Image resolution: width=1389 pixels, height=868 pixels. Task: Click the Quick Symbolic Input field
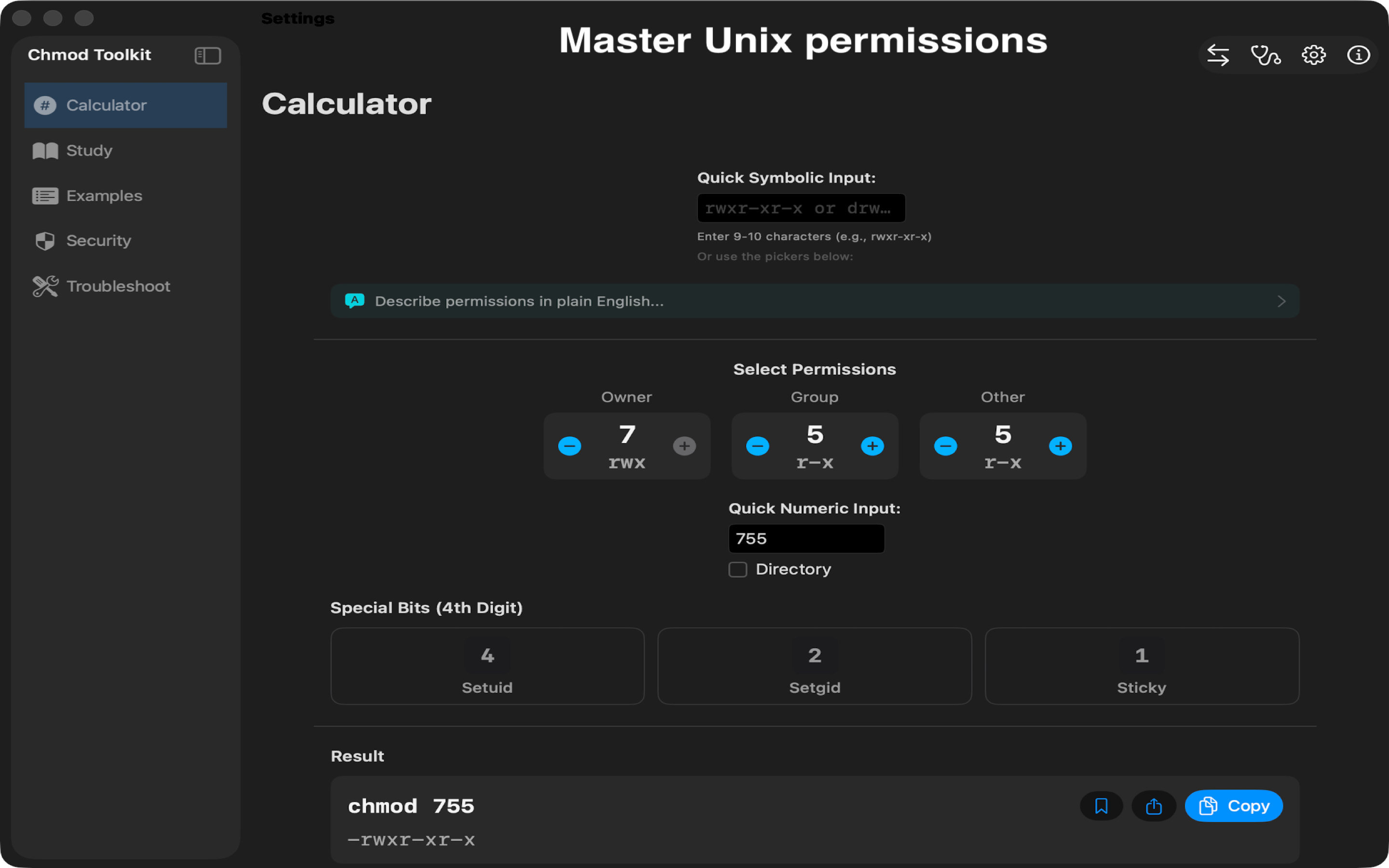click(801, 208)
